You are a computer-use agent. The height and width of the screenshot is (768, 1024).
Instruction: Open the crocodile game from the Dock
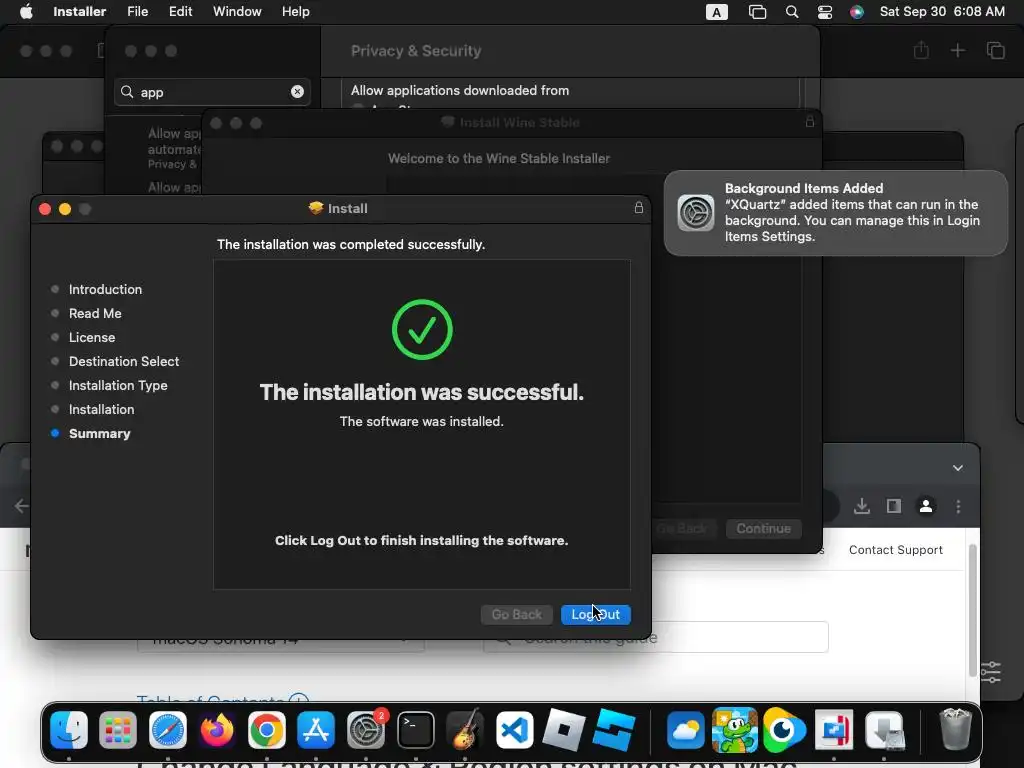point(735,729)
